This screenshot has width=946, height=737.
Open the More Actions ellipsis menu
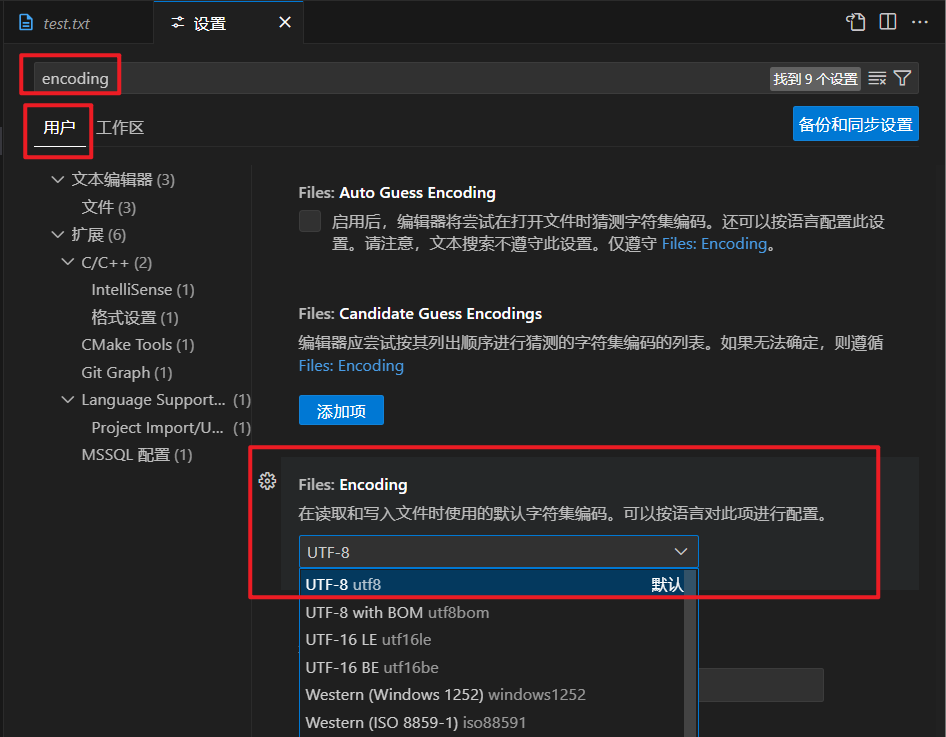(920, 22)
